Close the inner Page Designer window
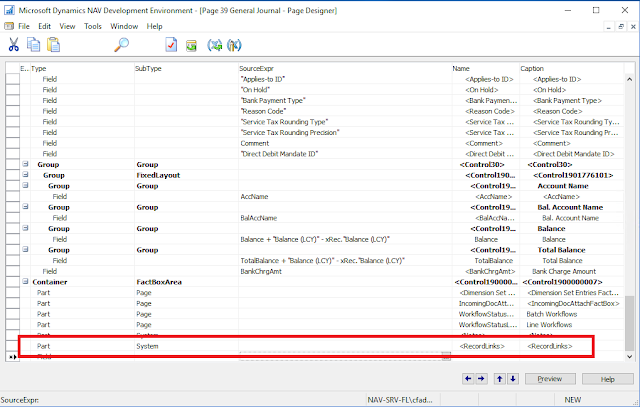The image size is (640, 407). tap(633, 27)
